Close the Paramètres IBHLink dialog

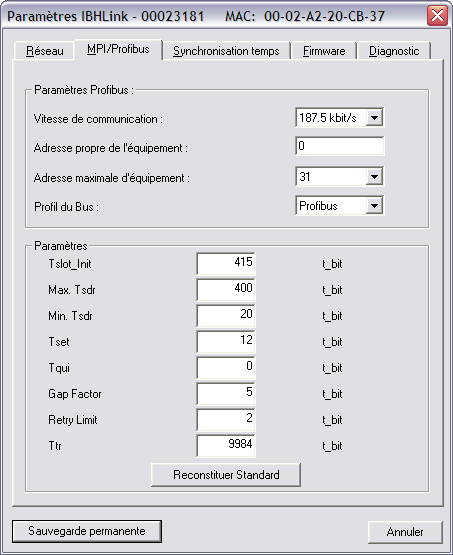point(437,16)
